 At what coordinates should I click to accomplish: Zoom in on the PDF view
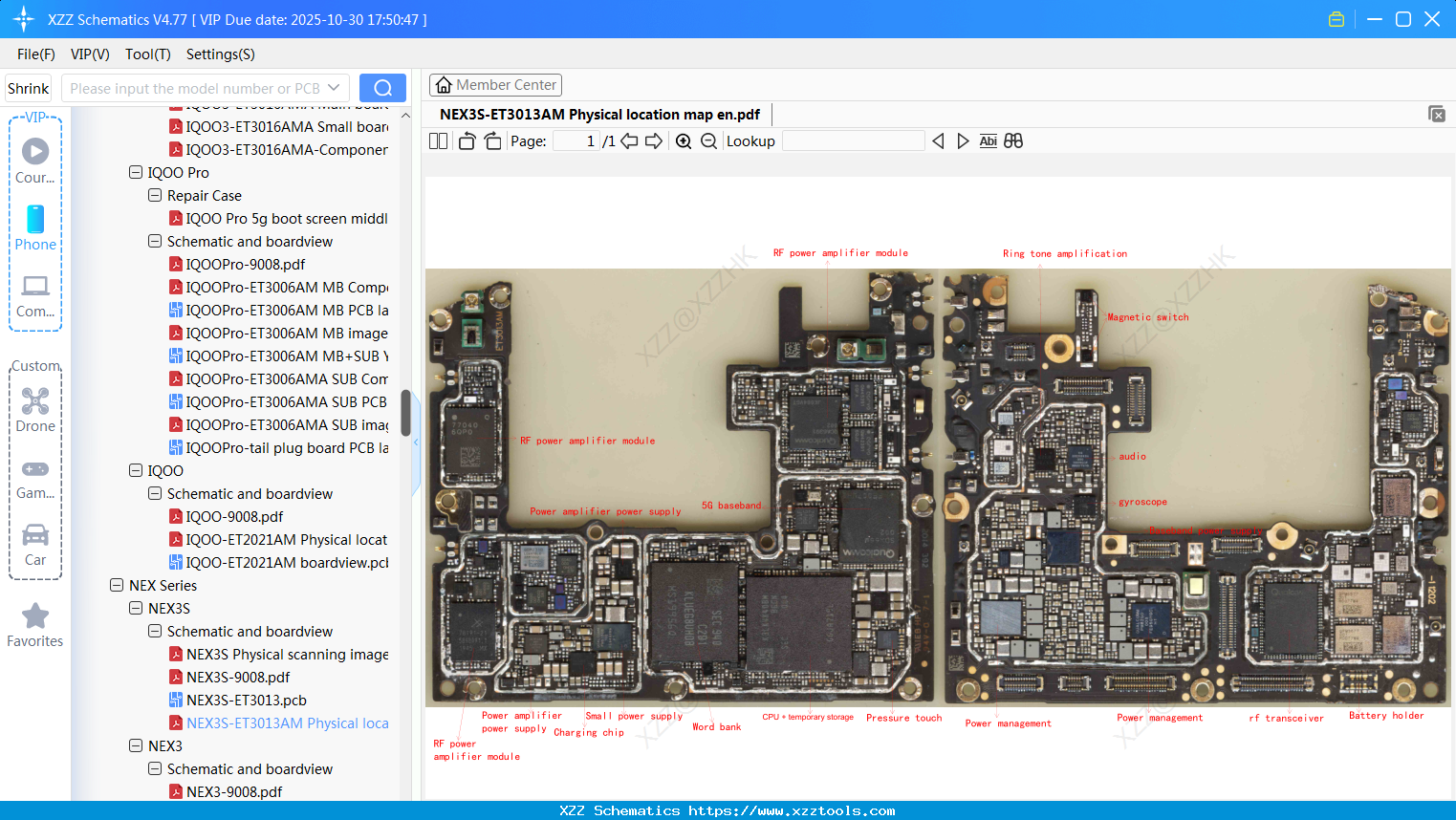[x=685, y=140]
